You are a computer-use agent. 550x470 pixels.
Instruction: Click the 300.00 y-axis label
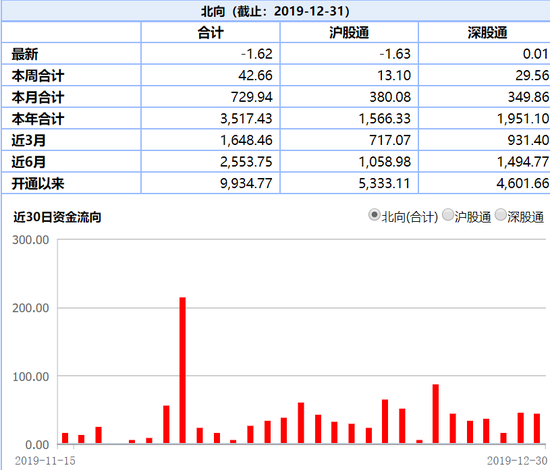point(31,240)
